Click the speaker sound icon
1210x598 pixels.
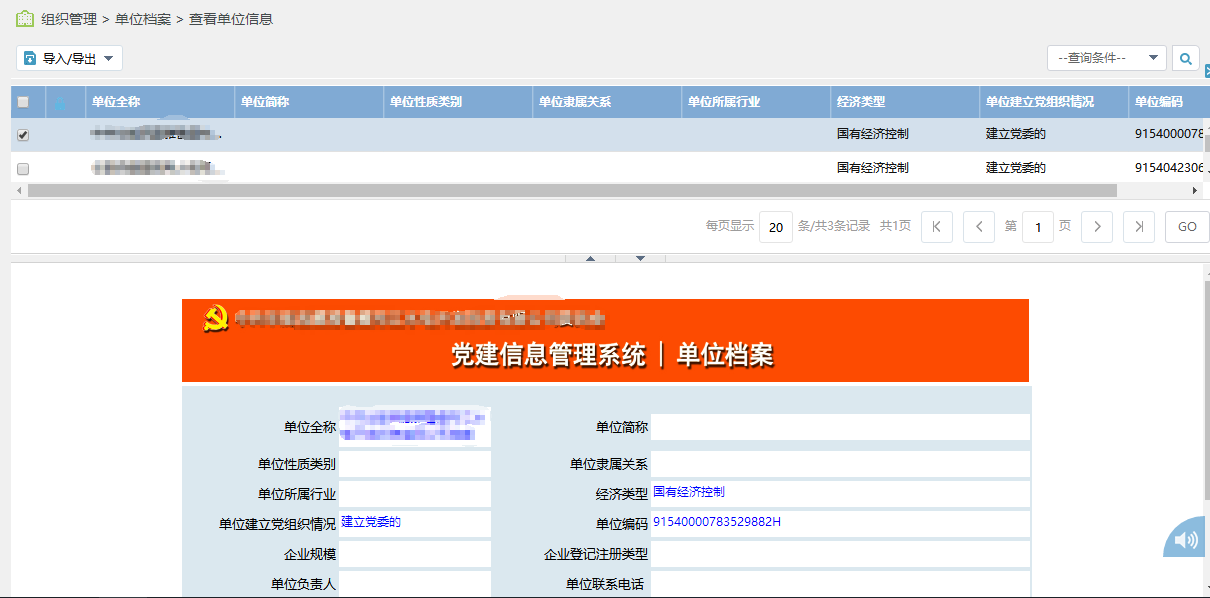[x=1186, y=540]
